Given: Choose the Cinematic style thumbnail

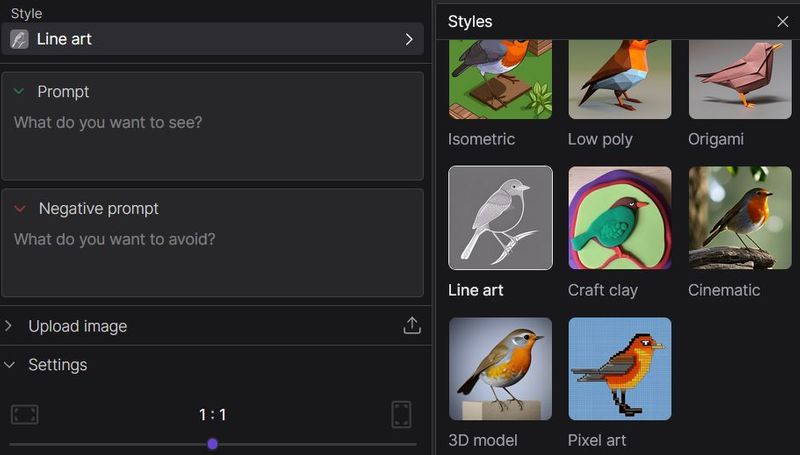Looking at the screenshot, I should click(x=740, y=218).
